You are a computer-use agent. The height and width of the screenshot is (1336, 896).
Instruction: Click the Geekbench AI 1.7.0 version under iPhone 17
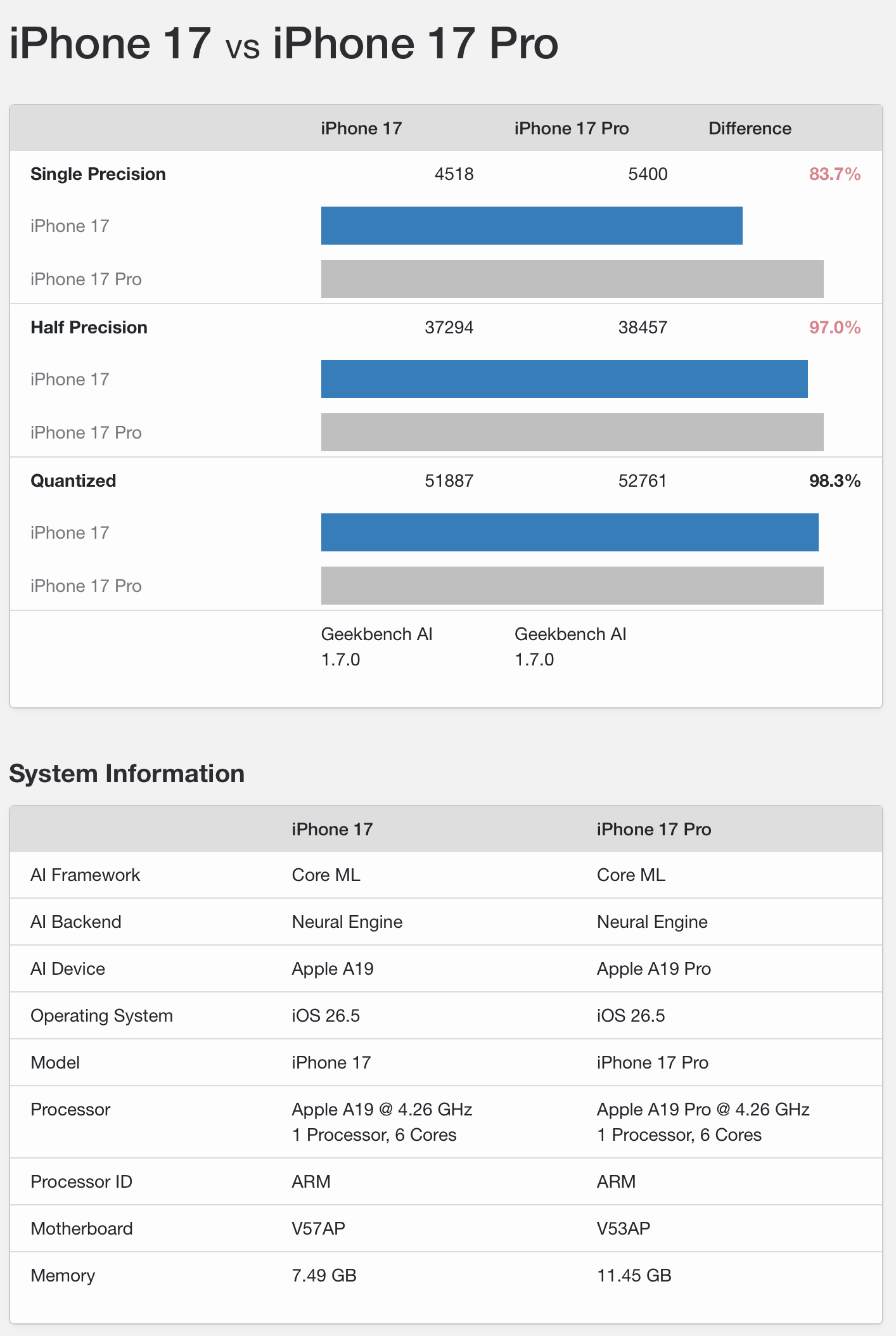(377, 647)
